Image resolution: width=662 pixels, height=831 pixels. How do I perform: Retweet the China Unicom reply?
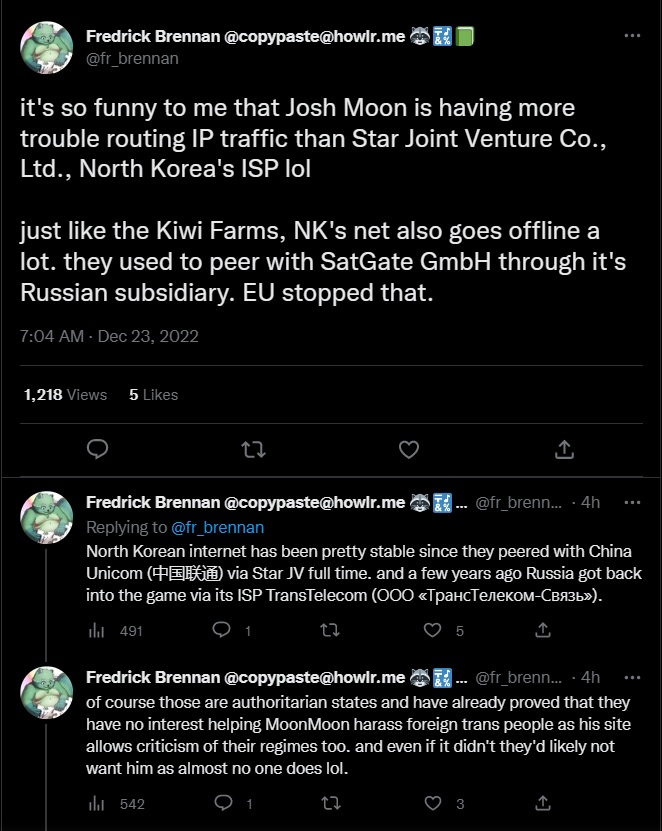[329, 631]
